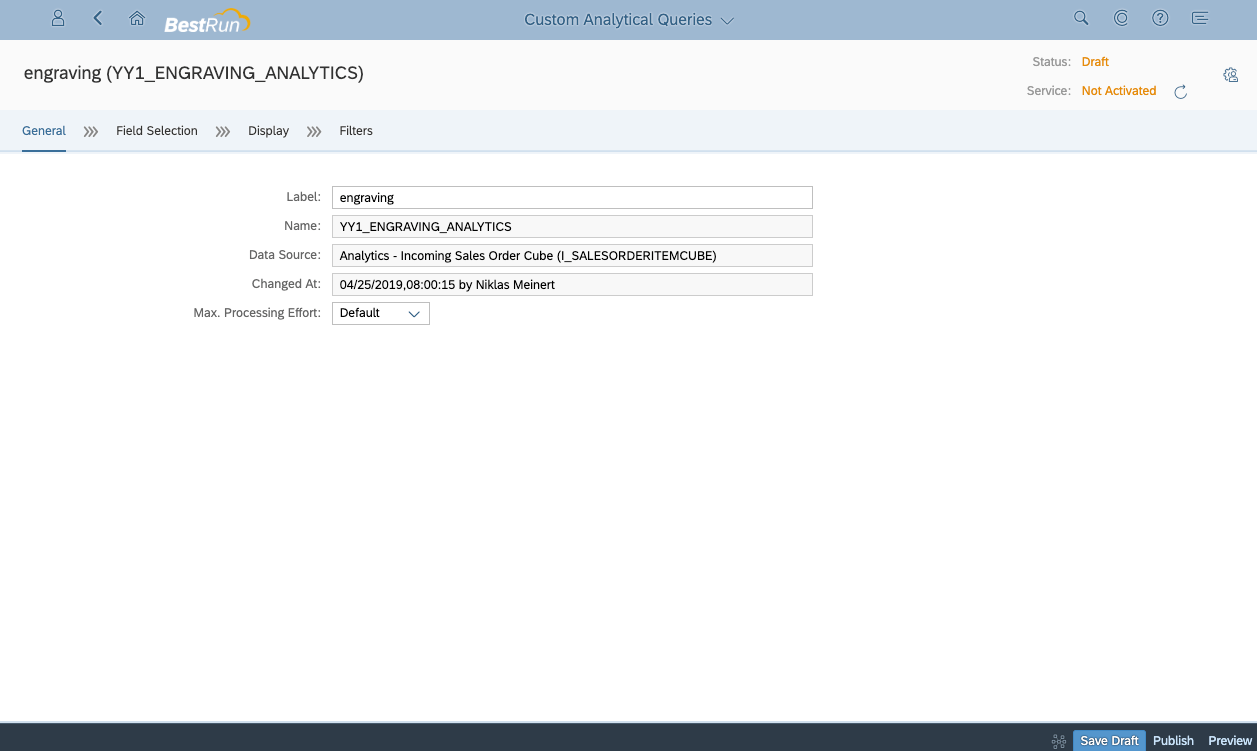The height and width of the screenshot is (751, 1257).
Task: Open the CoPilot icon in the shell bar
Action: tap(1121, 18)
